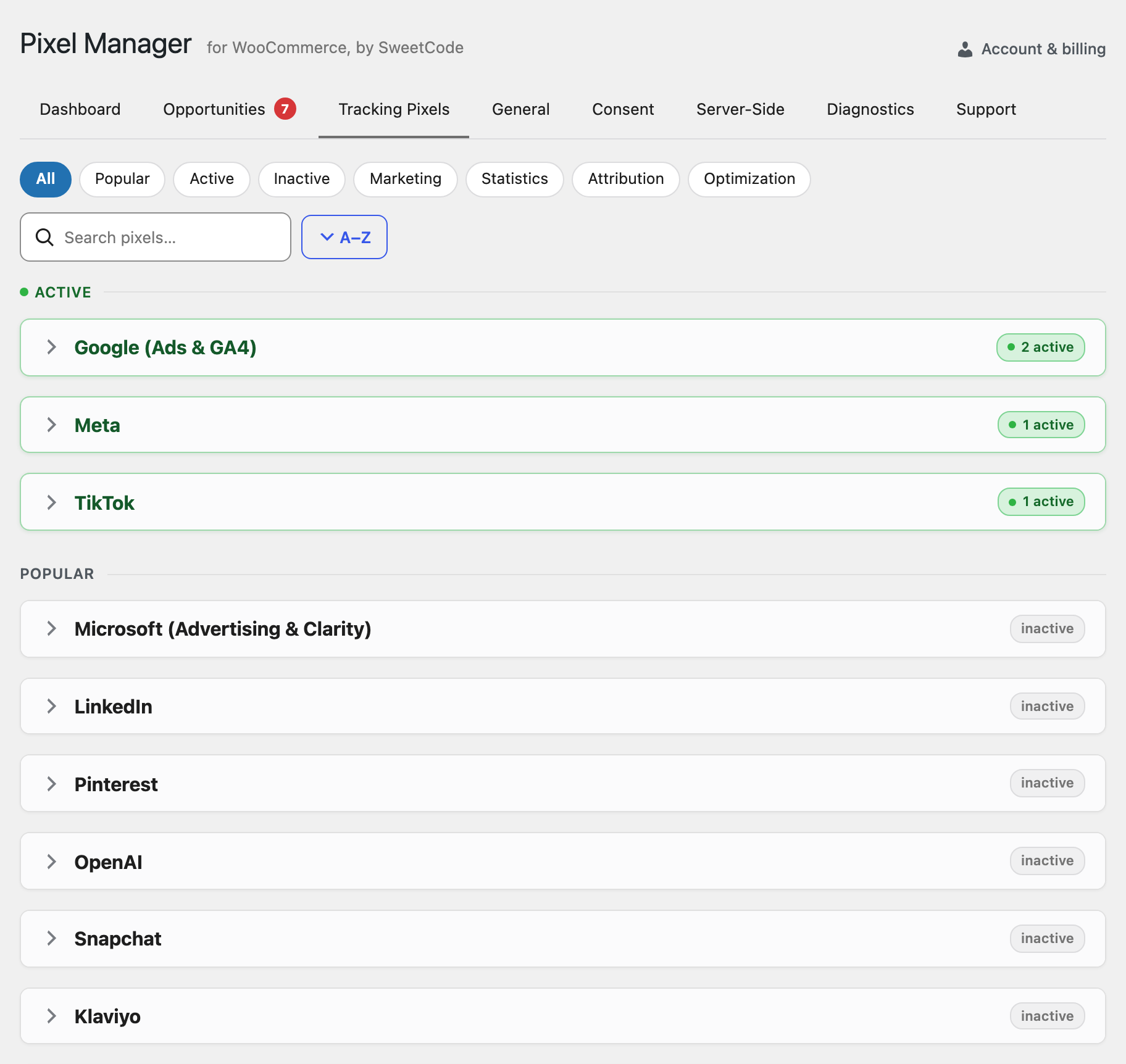Open the Diagnostics tab
This screenshot has height=1064, width=1126.
(870, 109)
